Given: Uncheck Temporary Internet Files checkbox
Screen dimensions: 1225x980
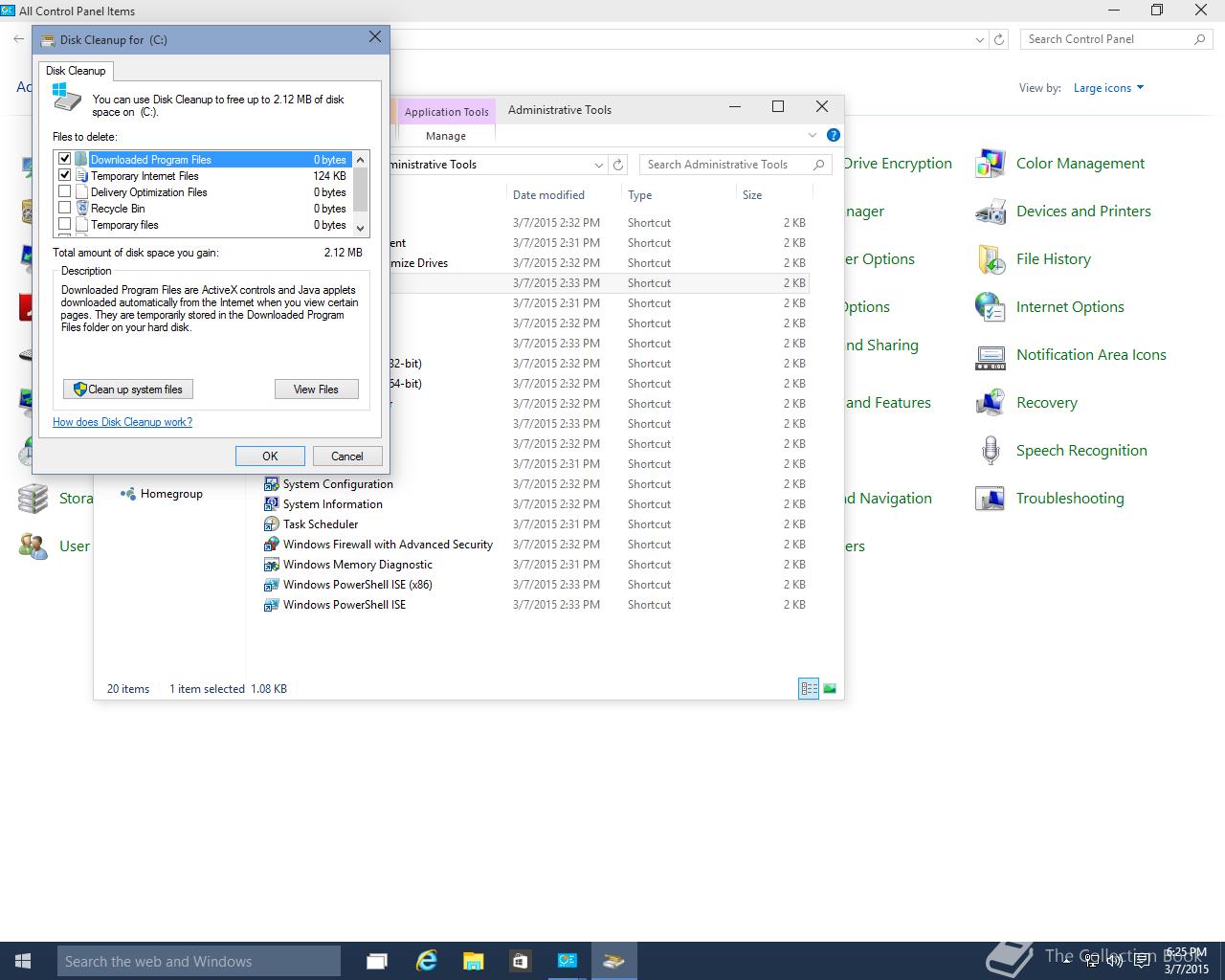Looking at the screenshot, I should click(x=65, y=175).
